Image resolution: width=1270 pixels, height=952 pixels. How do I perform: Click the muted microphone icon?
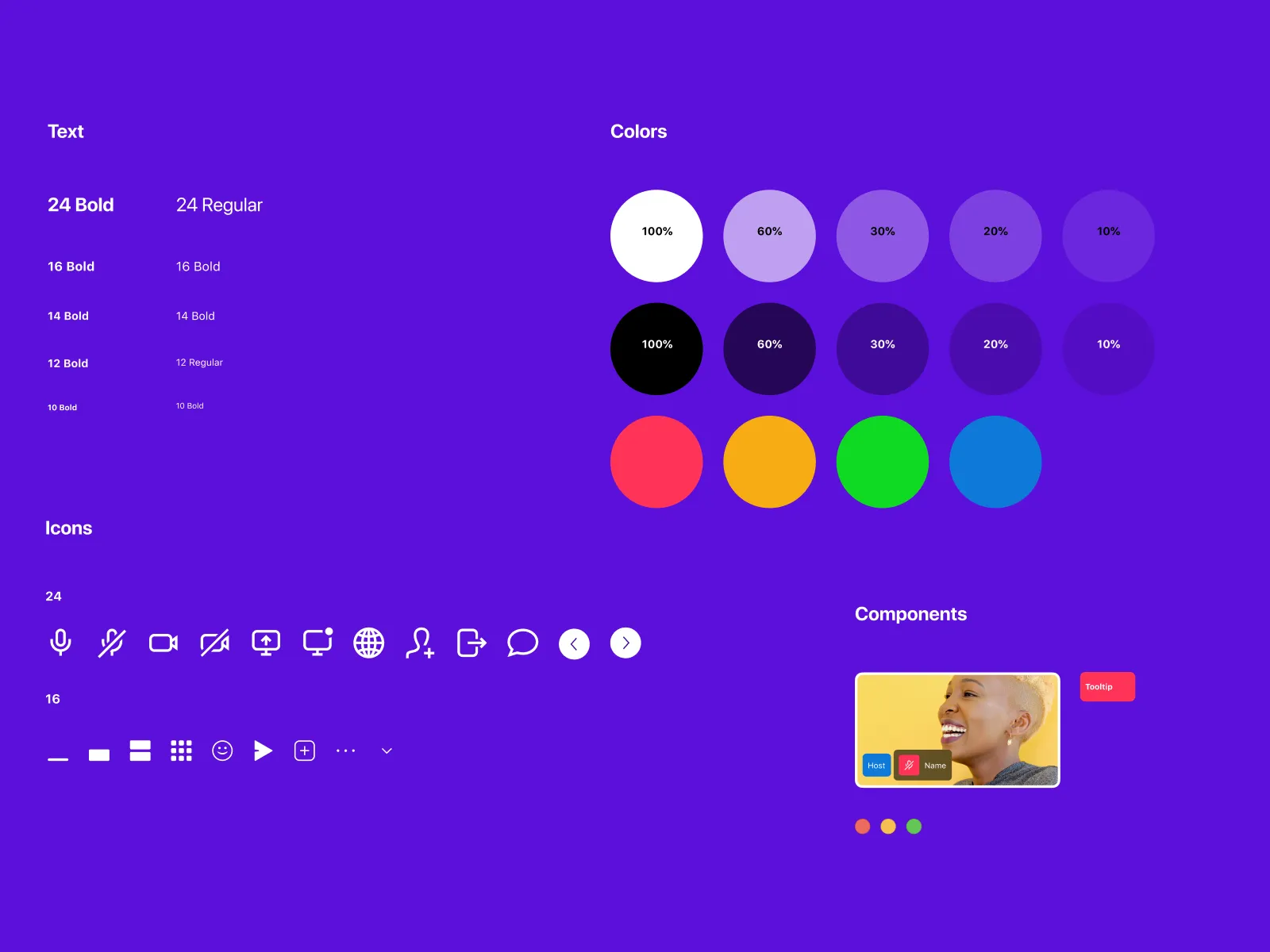tap(112, 643)
